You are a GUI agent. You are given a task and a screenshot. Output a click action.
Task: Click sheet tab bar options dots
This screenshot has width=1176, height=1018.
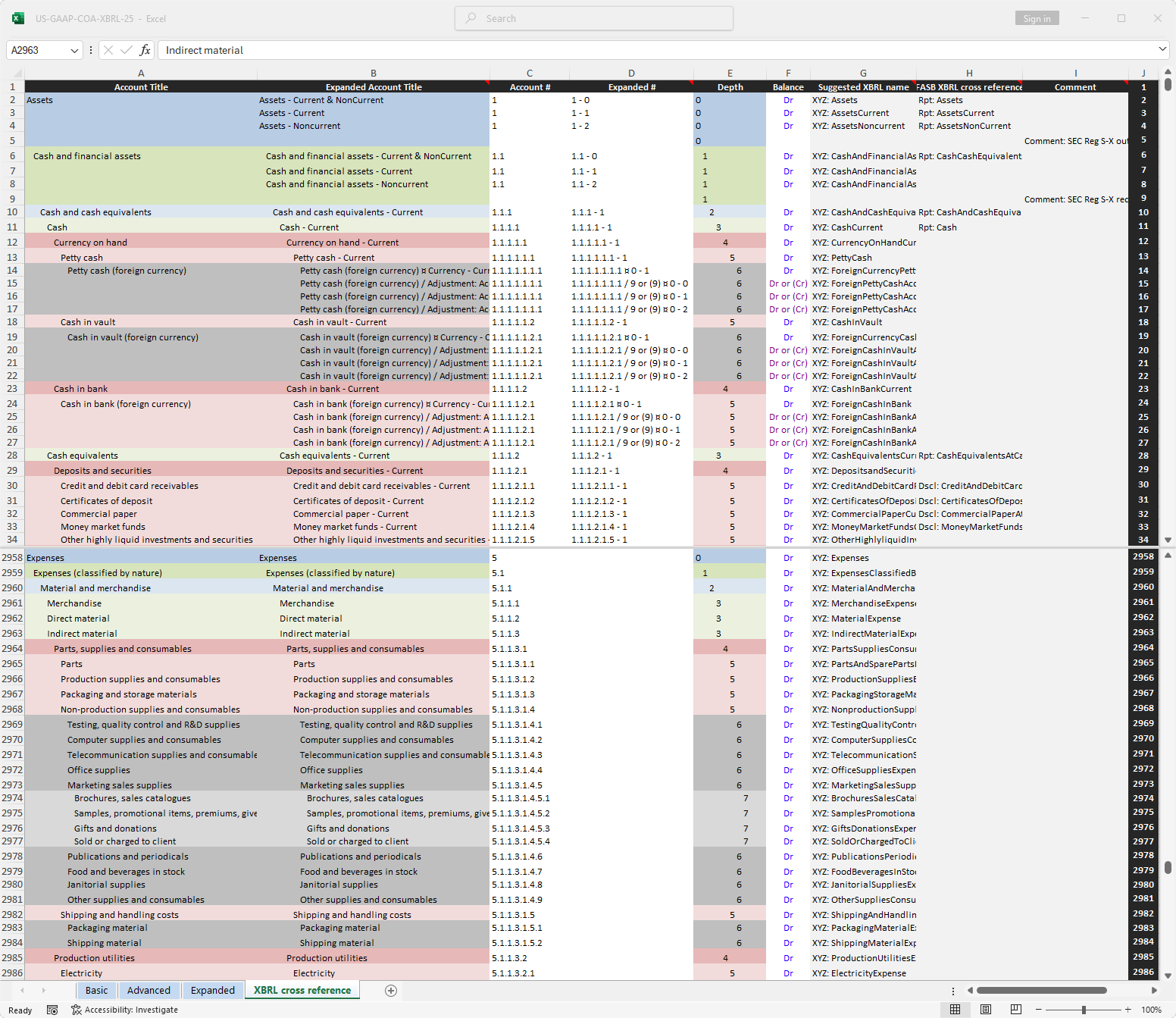[x=953, y=991]
